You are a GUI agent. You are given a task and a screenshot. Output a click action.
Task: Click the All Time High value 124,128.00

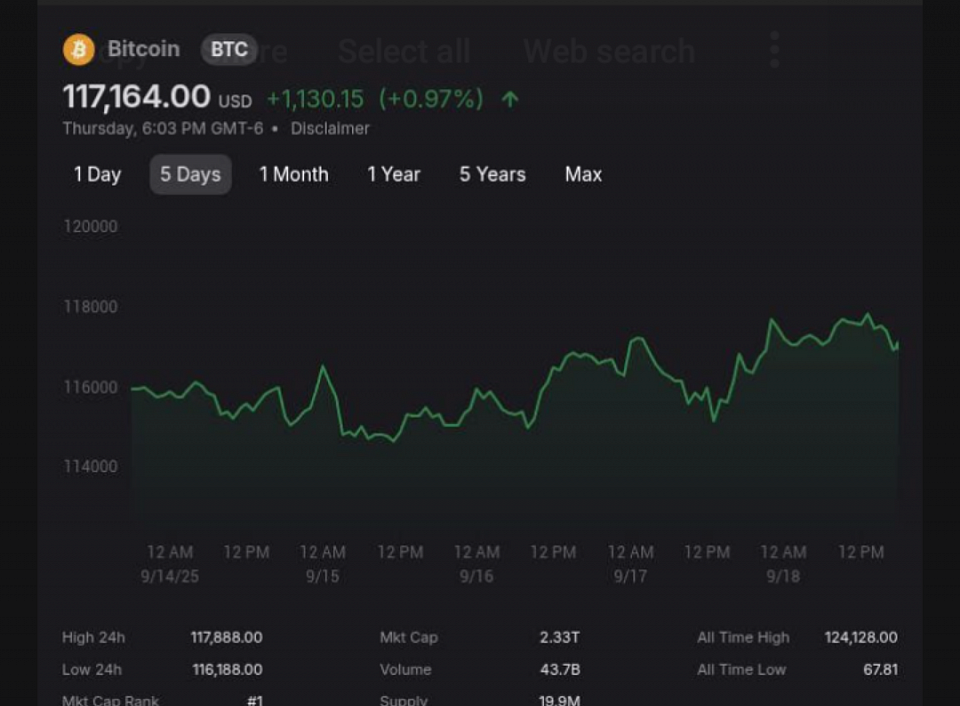click(x=861, y=637)
